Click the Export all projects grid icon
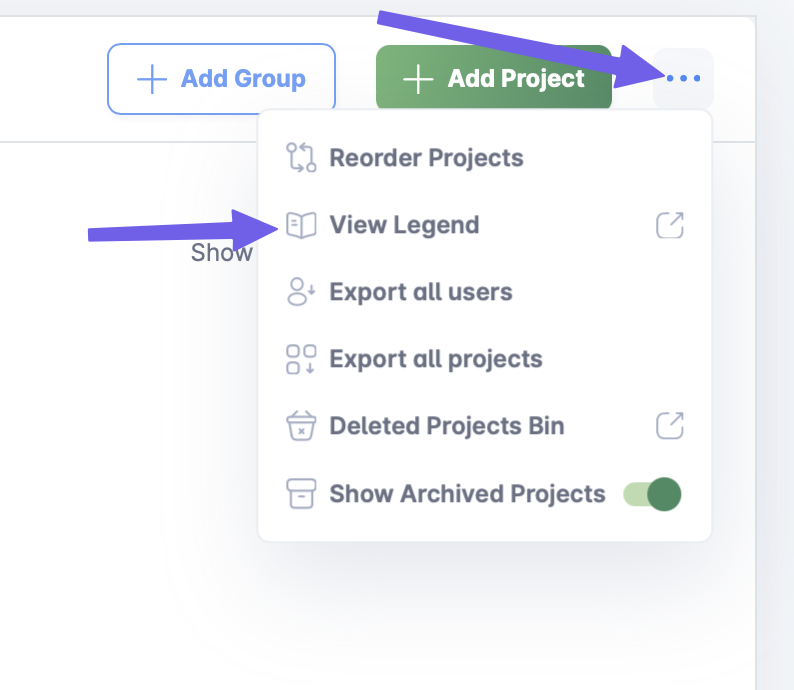This screenshot has height=690, width=794. tap(301, 359)
